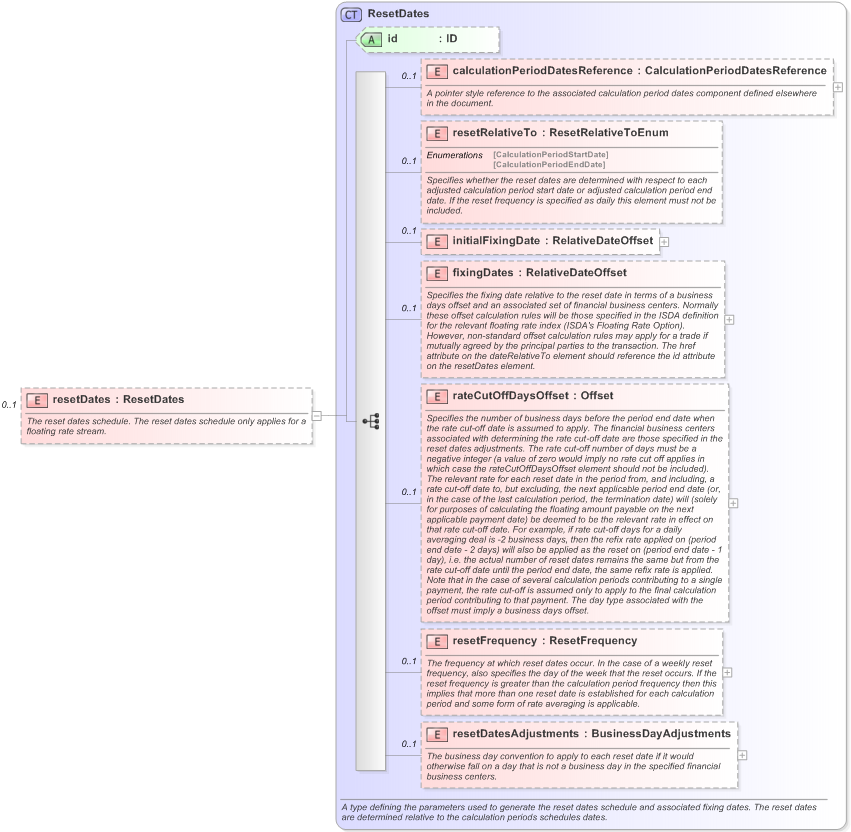The width and height of the screenshot is (851, 832).
Task: Select the rateCutOffDaysOffset element name
Action: (x=510, y=396)
